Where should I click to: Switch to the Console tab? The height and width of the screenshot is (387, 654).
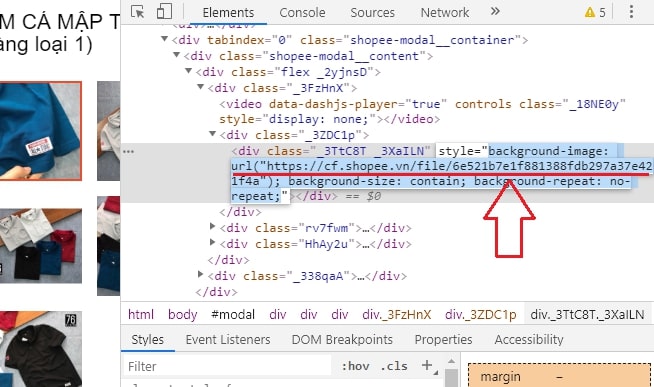(302, 13)
